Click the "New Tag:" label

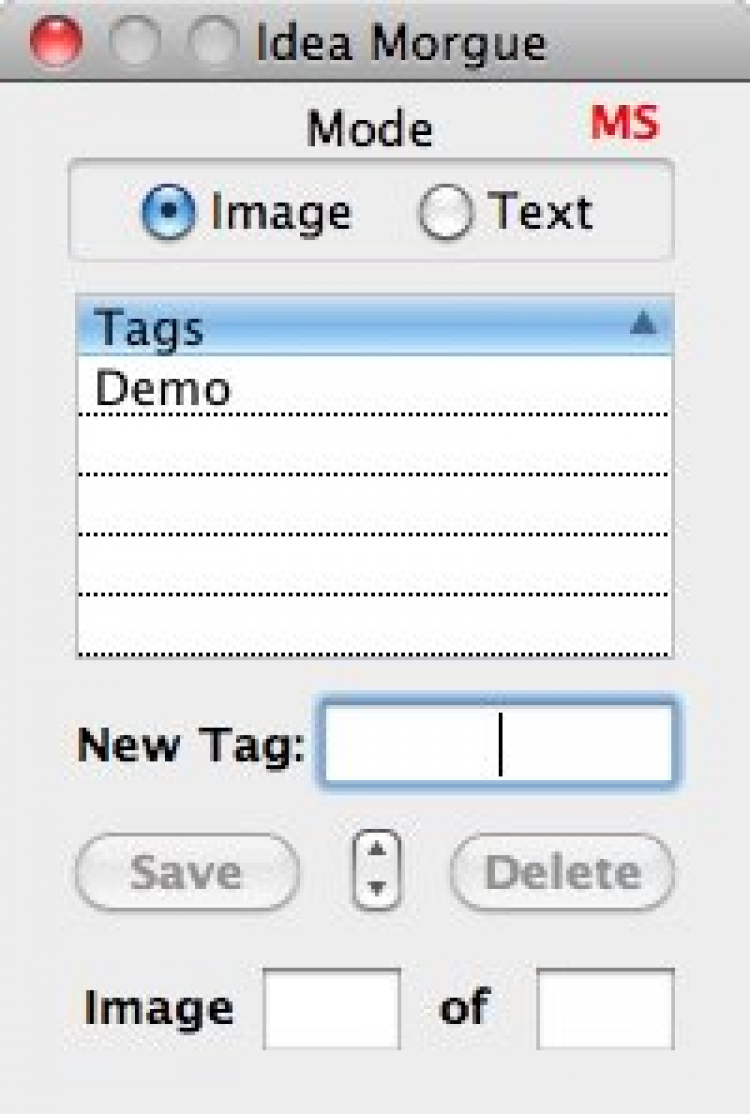(191, 745)
